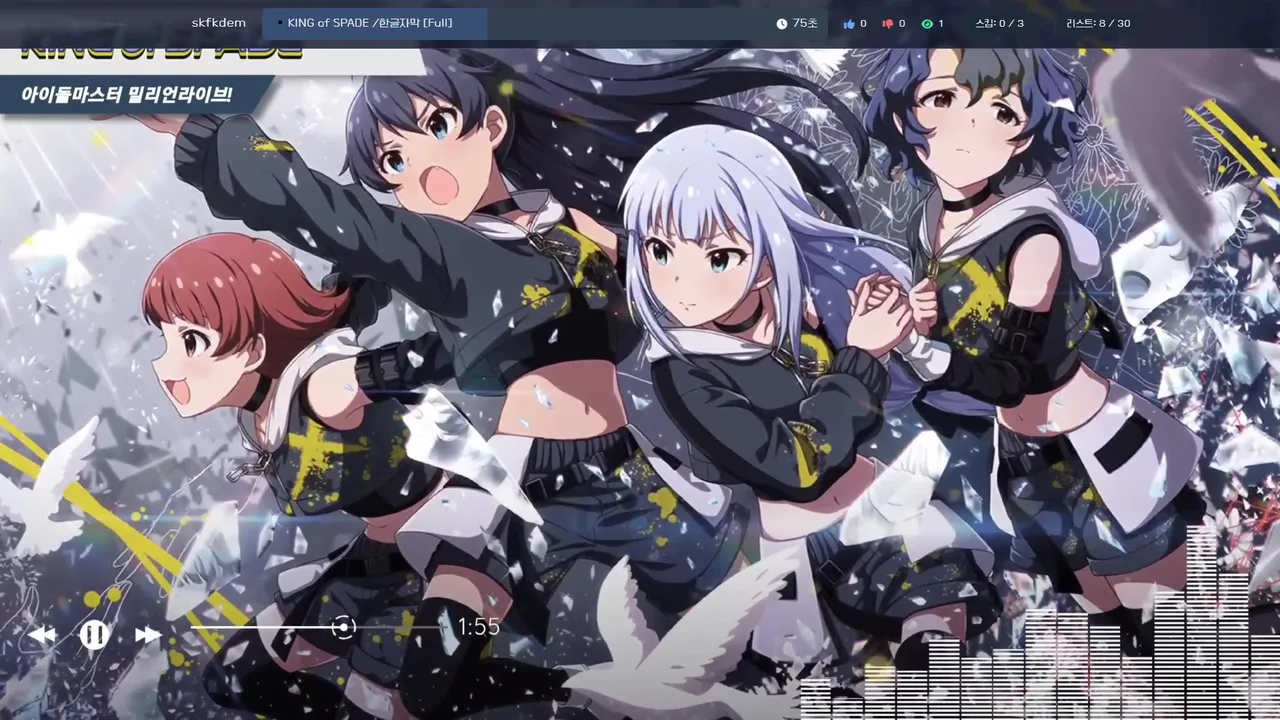Click the 1:55 elapsed time label
The width and height of the screenshot is (1280, 720).
[478, 627]
